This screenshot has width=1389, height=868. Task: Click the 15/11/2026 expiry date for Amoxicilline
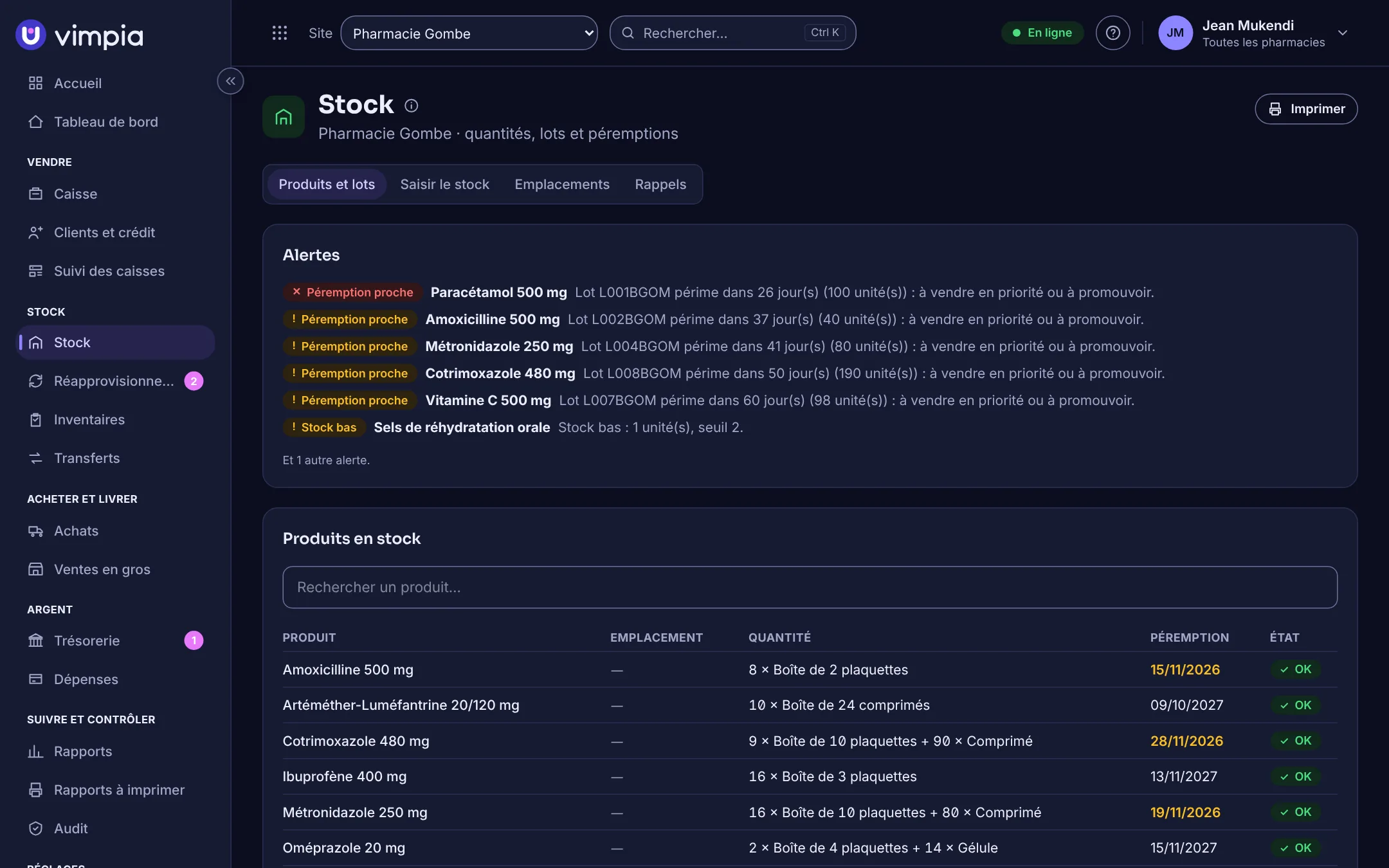coord(1185,669)
